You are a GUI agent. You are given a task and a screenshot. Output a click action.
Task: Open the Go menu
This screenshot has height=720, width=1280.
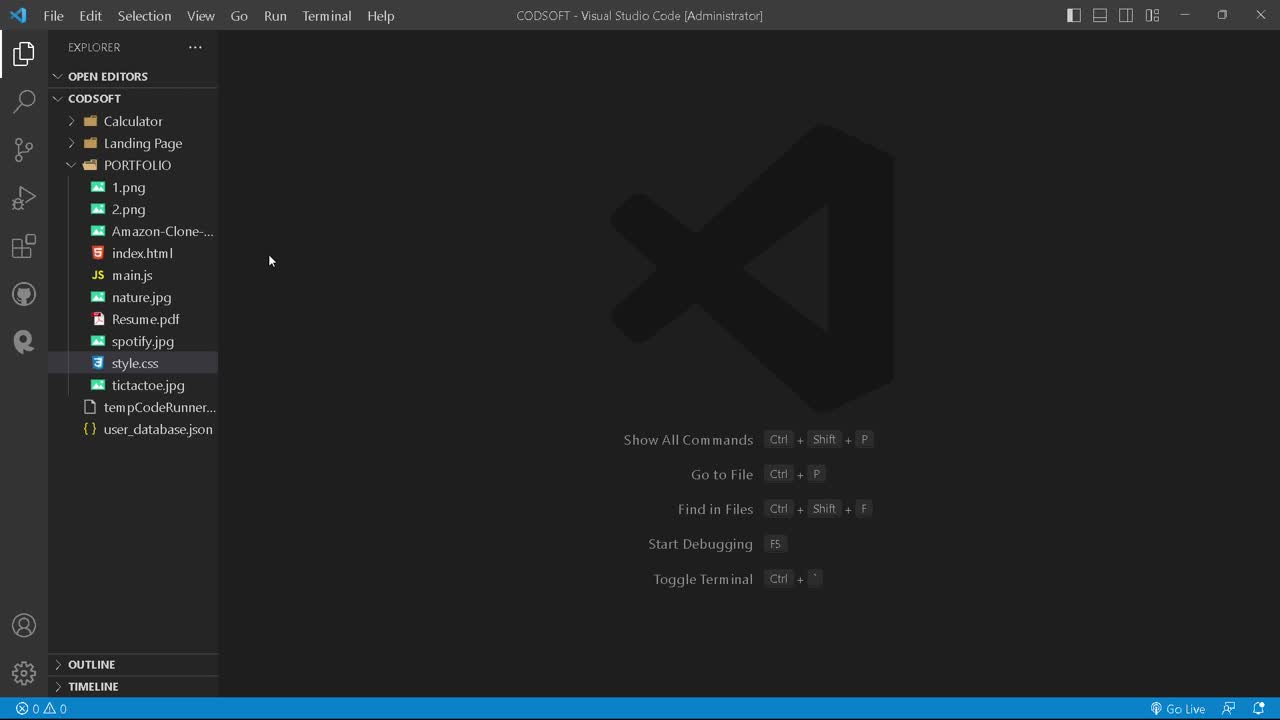coord(239,16)
